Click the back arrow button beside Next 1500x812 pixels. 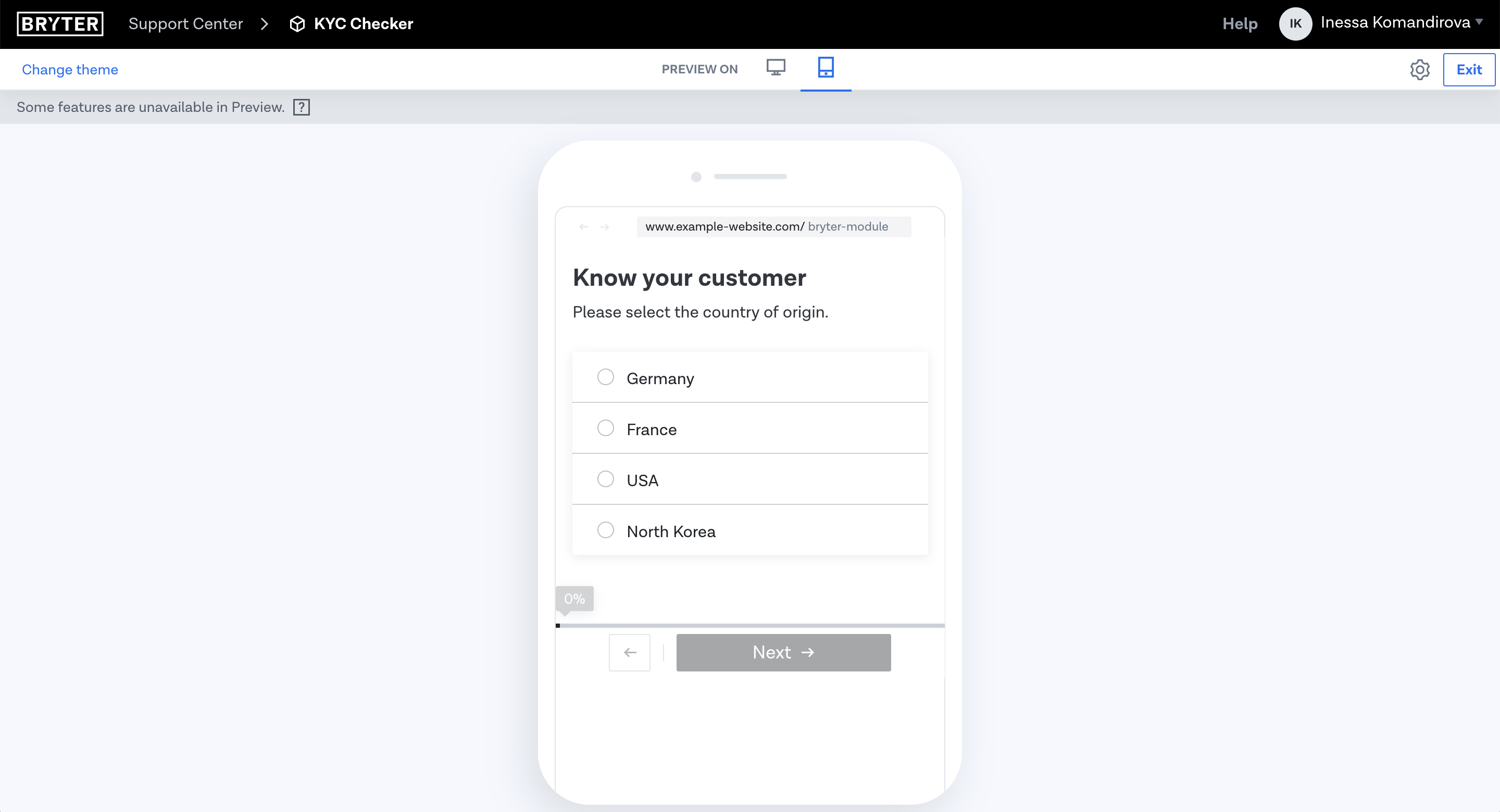click(630, 653)
